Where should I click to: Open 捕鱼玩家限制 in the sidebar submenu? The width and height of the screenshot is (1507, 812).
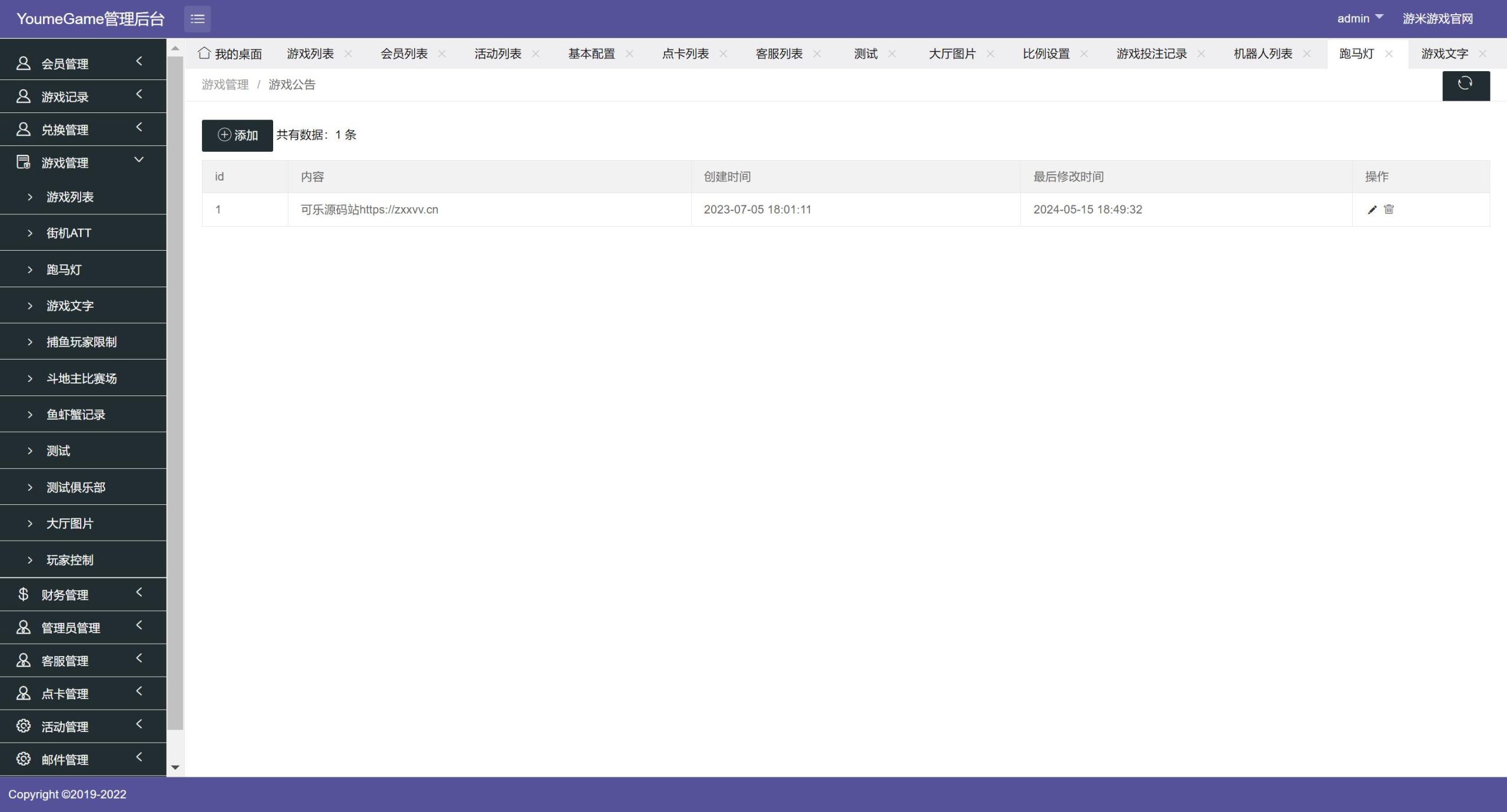pyautogui.click(x=81, y=342)
